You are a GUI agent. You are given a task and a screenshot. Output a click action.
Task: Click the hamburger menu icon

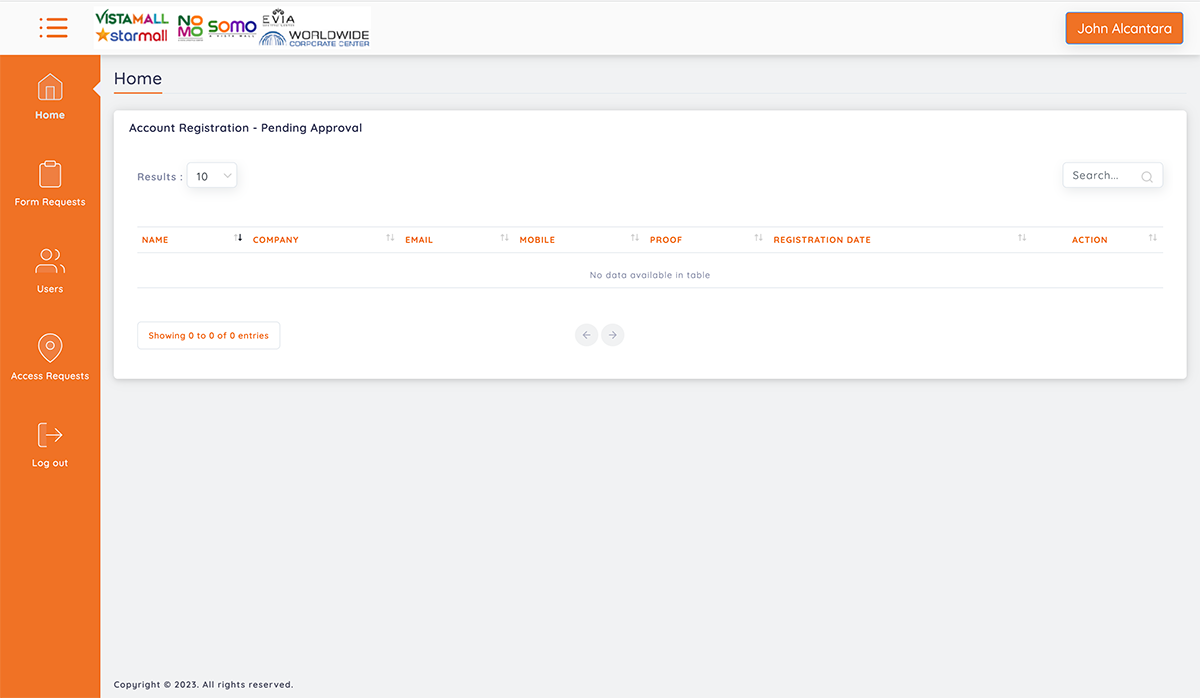click(x=53, y=28)
